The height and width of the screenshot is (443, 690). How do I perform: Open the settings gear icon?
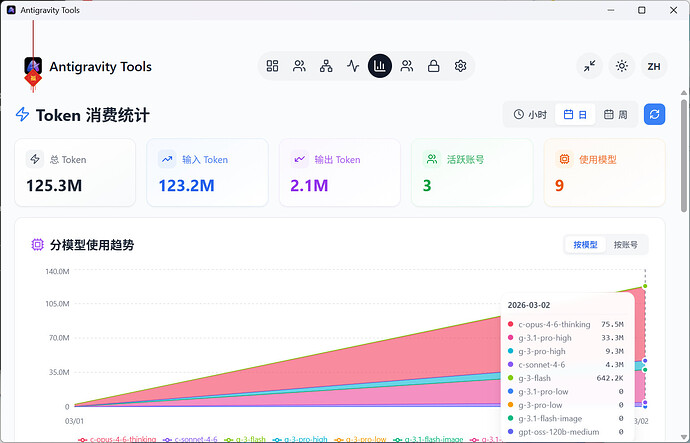click(x=460, y=66)
